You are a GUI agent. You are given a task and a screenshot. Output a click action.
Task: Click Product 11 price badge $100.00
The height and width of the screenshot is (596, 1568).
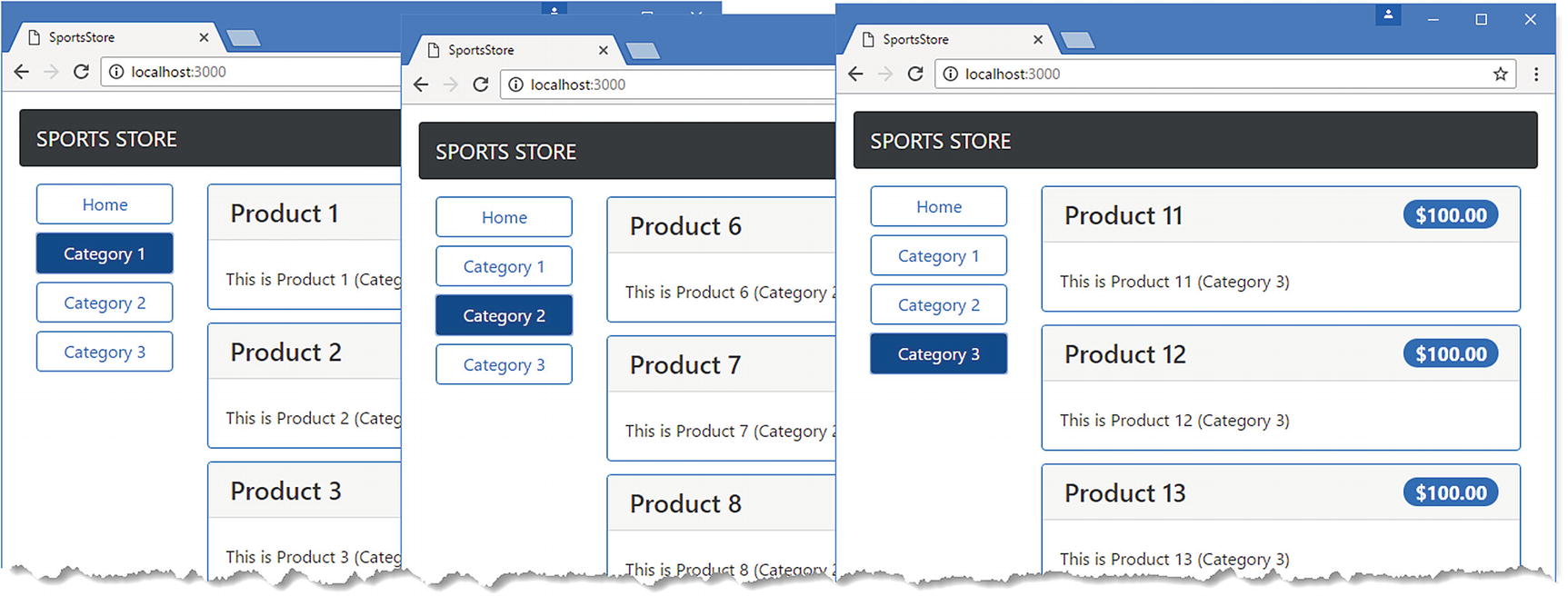coord(1451,215)
